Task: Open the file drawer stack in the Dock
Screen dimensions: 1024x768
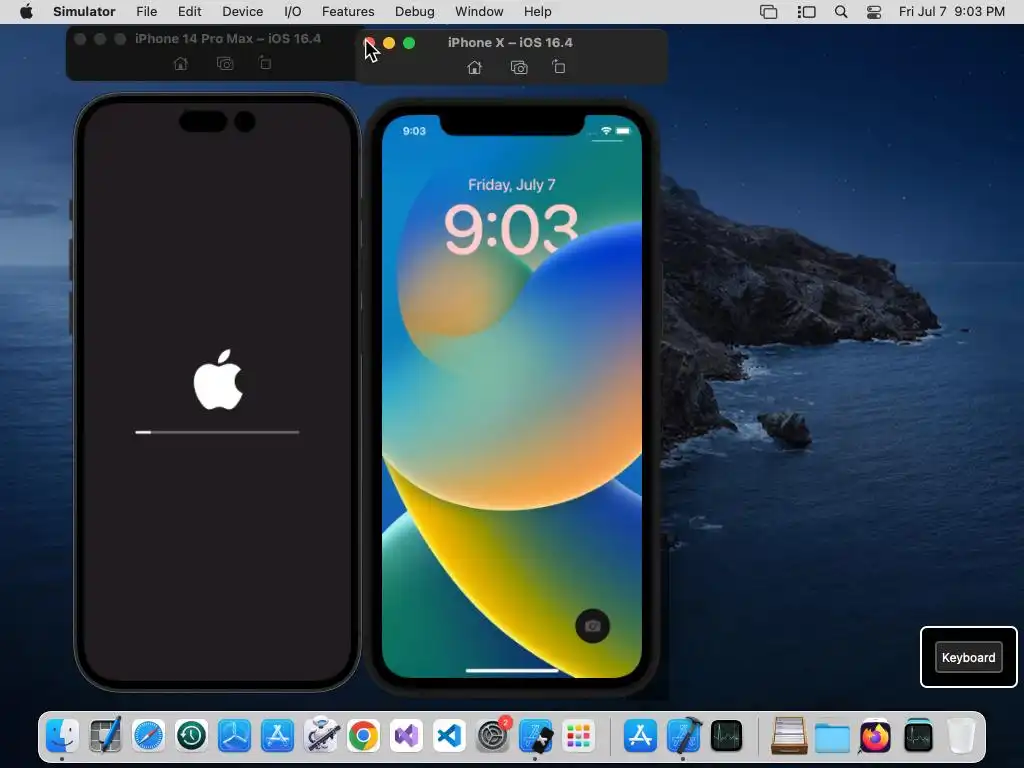Action: tap(789, 736)
